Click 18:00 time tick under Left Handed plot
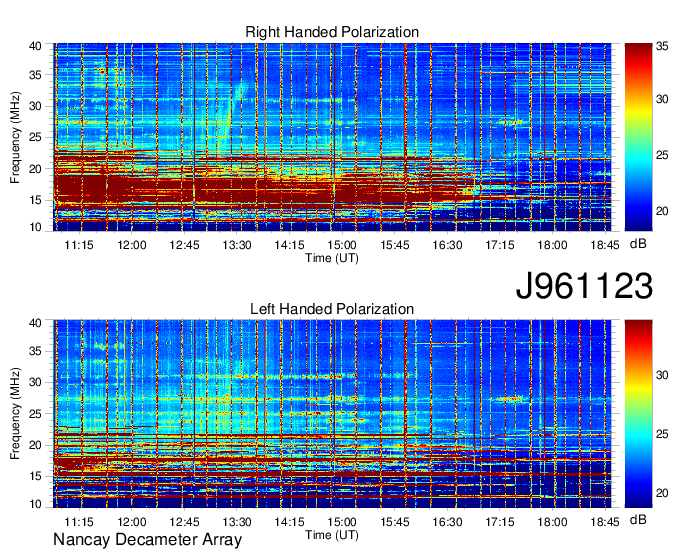The image size is (680, 552). 552,522
